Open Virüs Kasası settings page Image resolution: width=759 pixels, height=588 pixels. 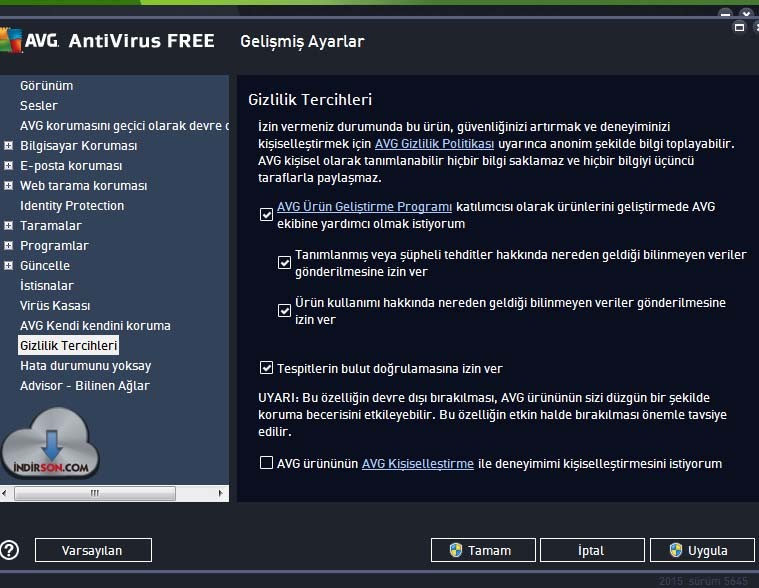pos(55,305)
